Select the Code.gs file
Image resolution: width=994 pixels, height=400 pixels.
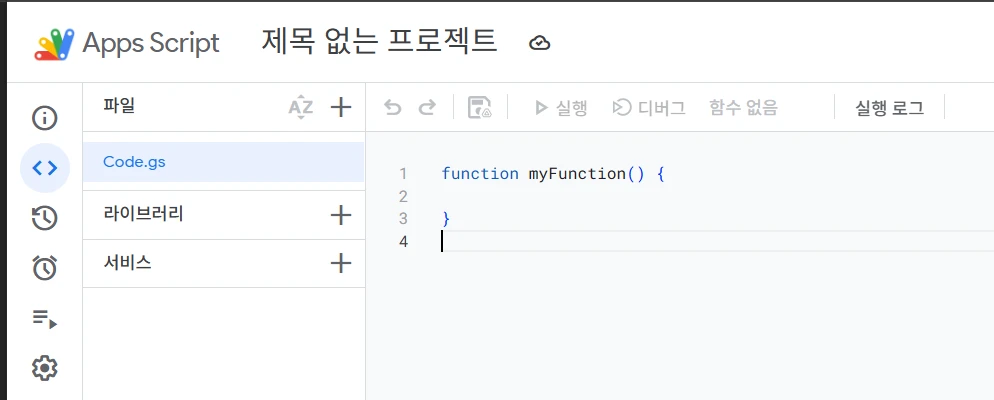134,162
